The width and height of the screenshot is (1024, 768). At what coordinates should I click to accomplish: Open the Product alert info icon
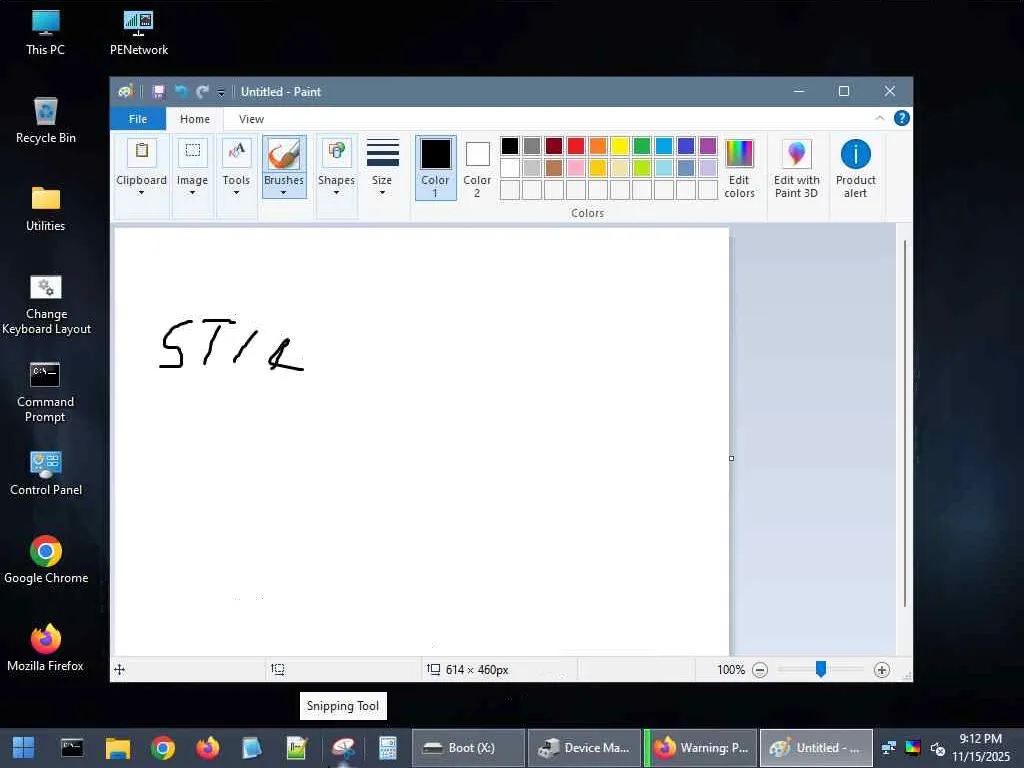856,154
